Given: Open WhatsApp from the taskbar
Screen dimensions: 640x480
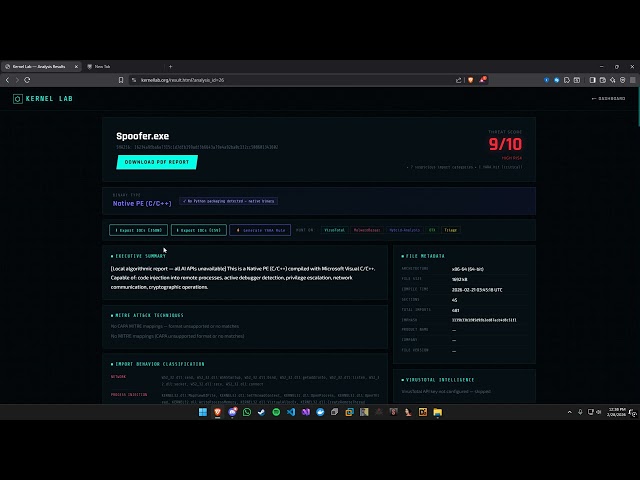Looking at the screenshot, I should coord(247,412).
